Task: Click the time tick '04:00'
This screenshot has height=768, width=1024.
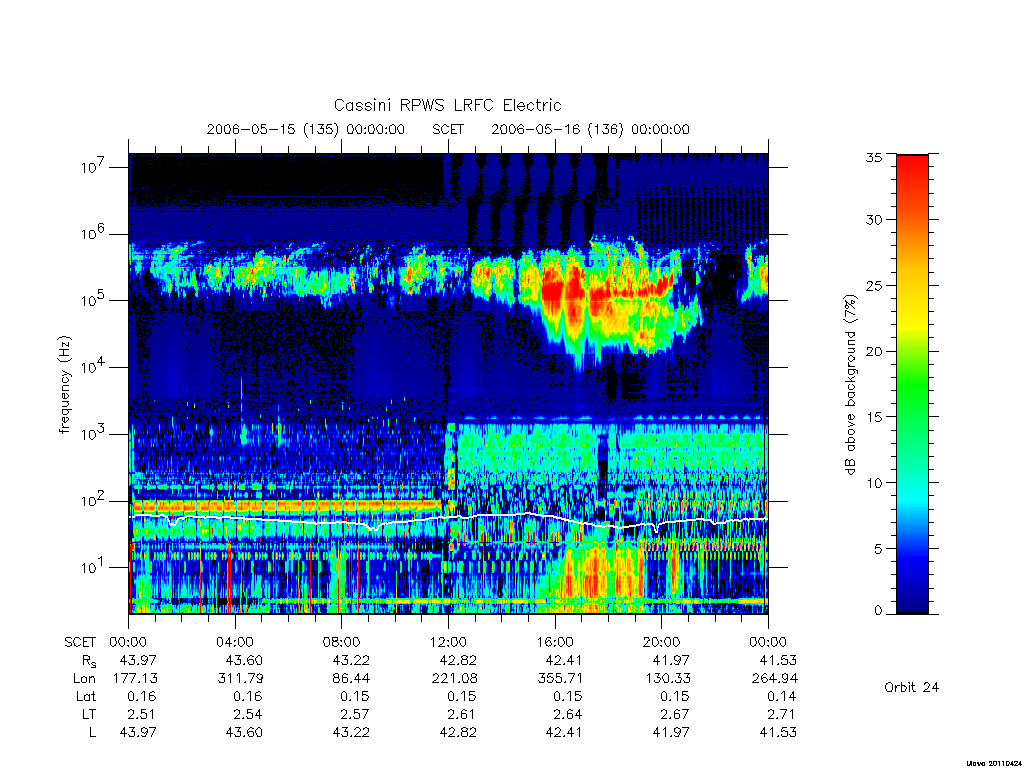Action: pos(234,643)
